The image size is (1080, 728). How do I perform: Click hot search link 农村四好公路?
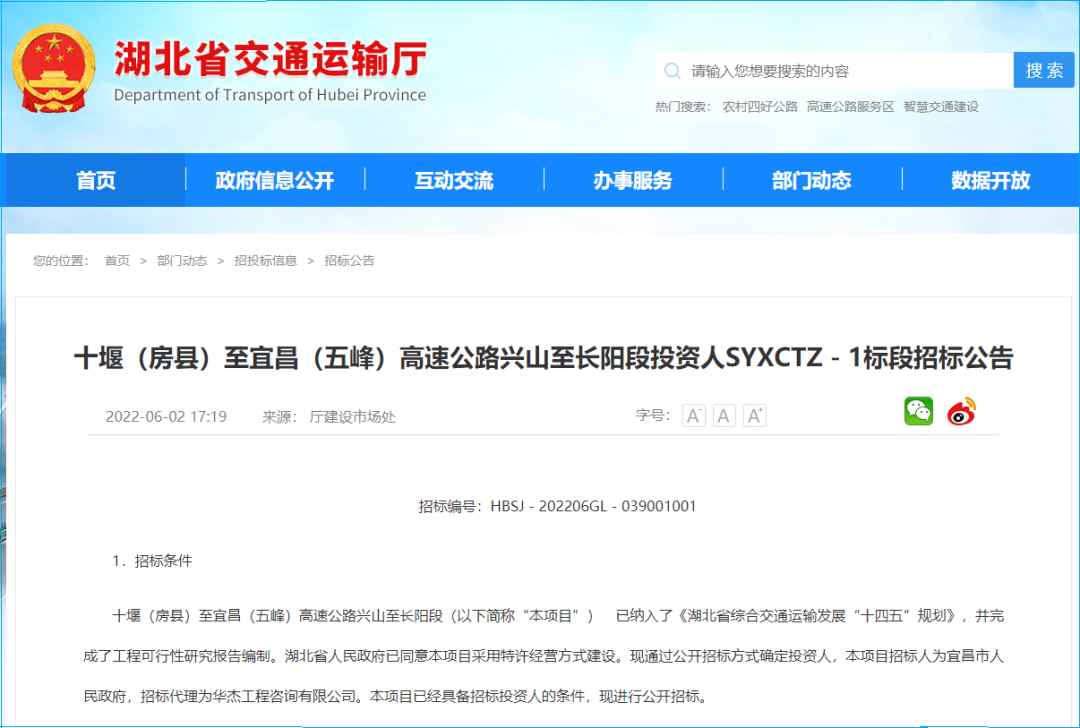click(x=760, y=107)
